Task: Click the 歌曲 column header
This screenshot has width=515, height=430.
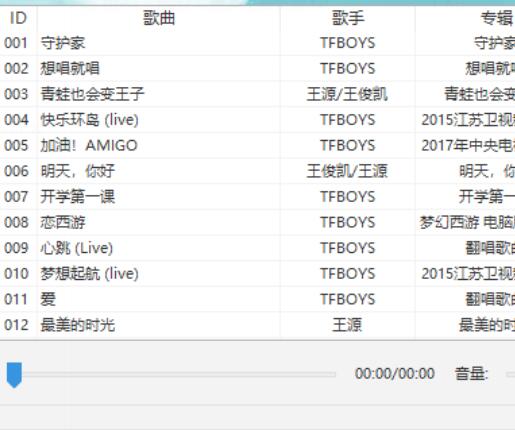Action: click(159, 18)
